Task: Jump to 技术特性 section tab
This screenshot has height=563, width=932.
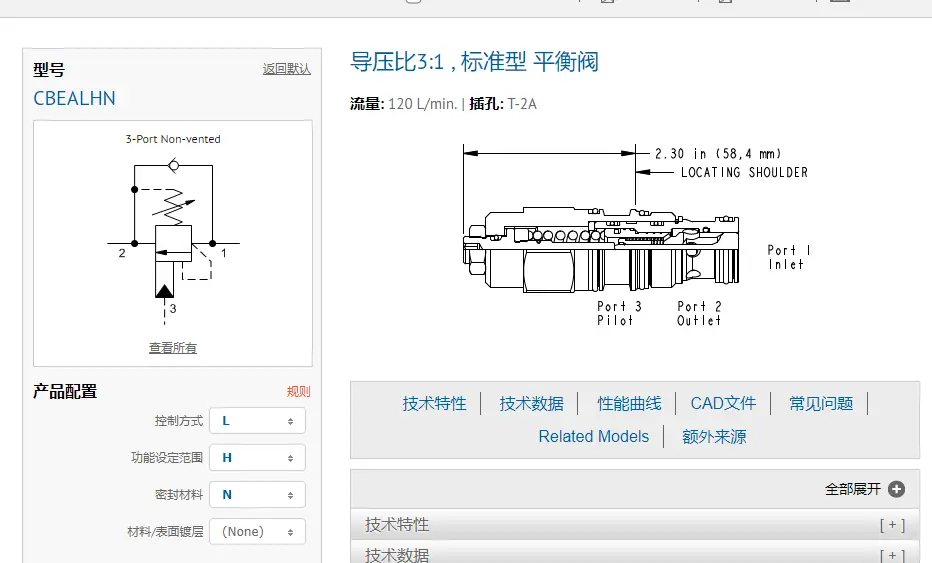Action: [434, 404]
